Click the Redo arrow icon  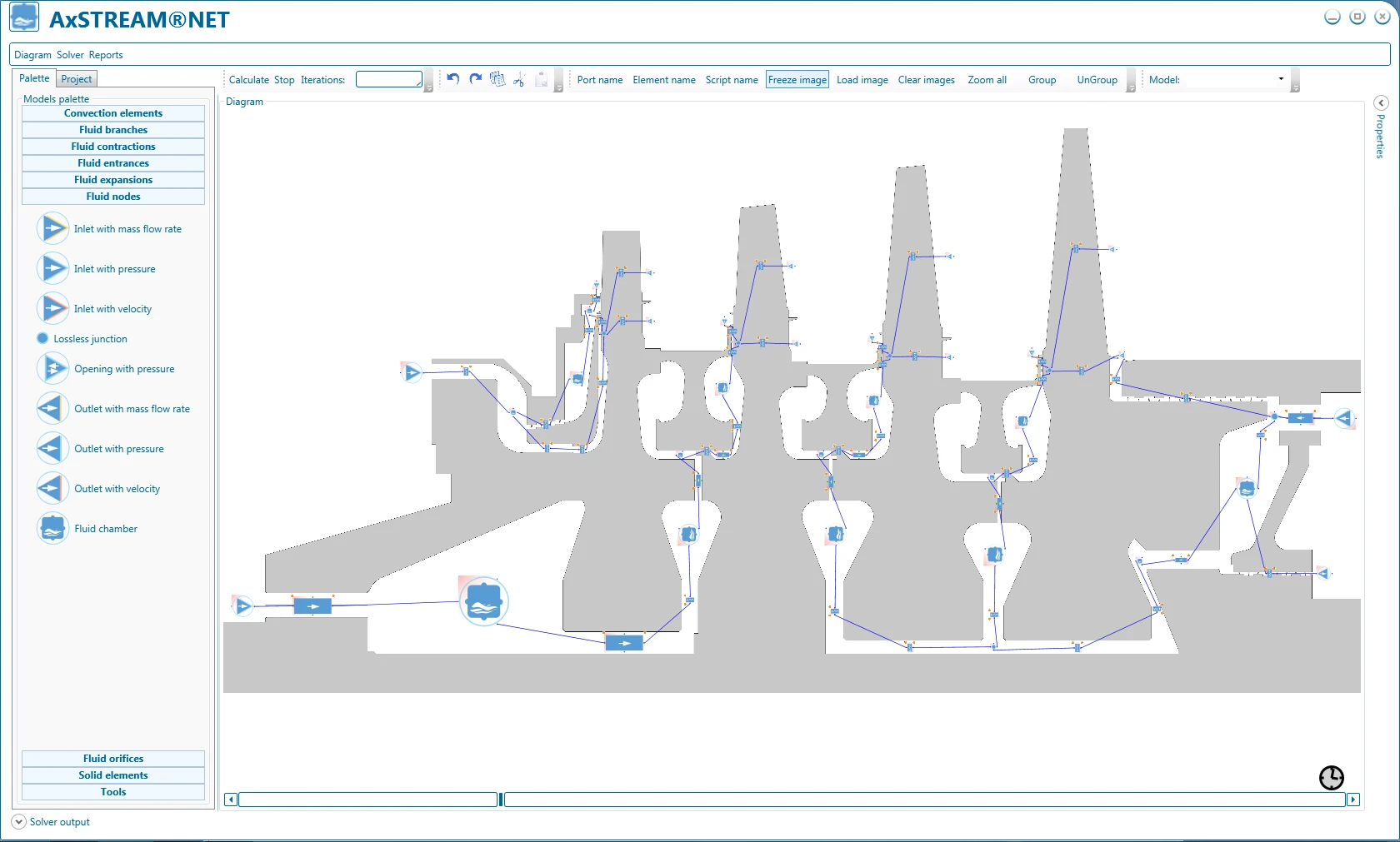pyautogui.click(x=476, y=79)
